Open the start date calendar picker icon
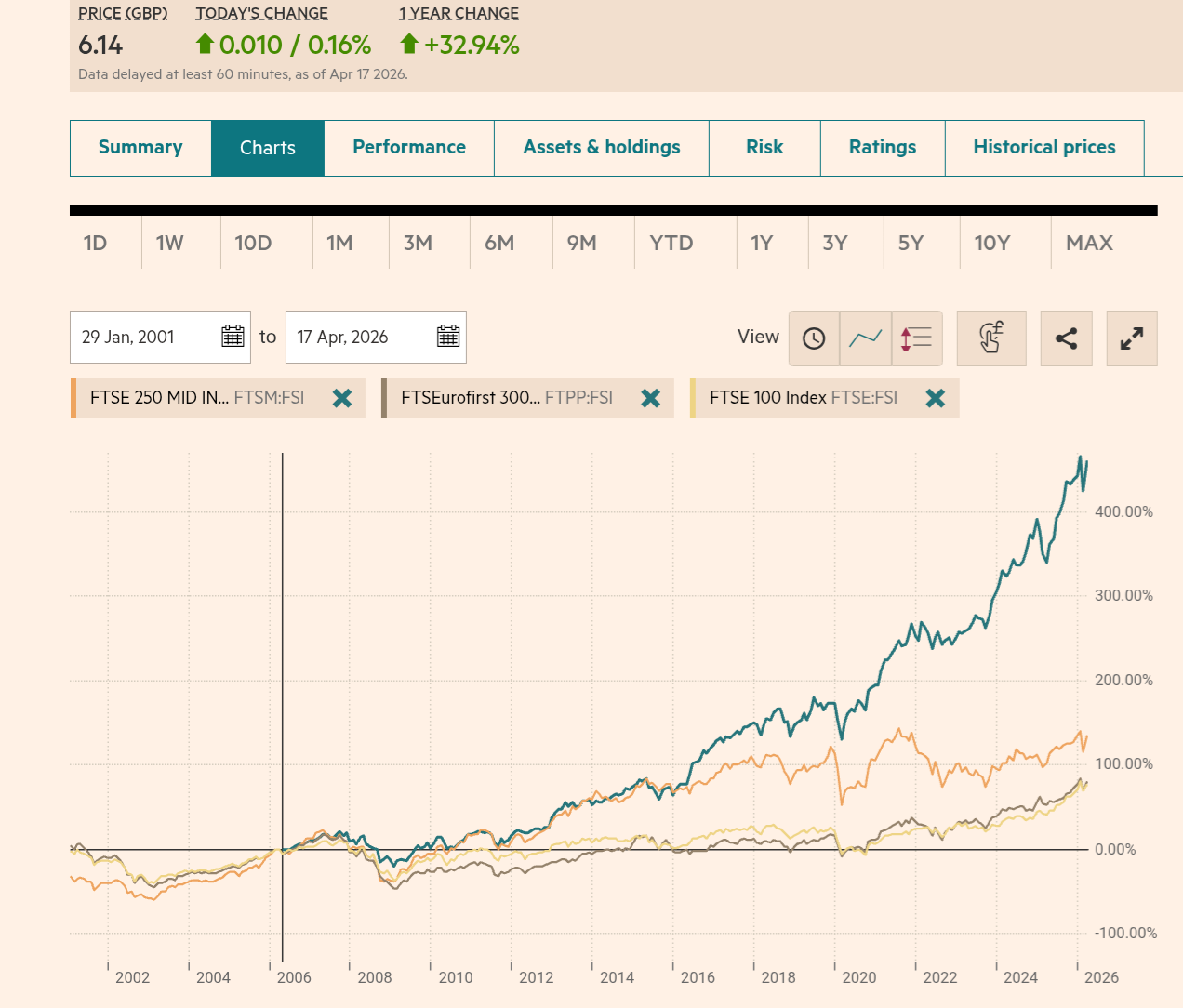Viewport: 1183px width, 1008px height. point(233,337)
